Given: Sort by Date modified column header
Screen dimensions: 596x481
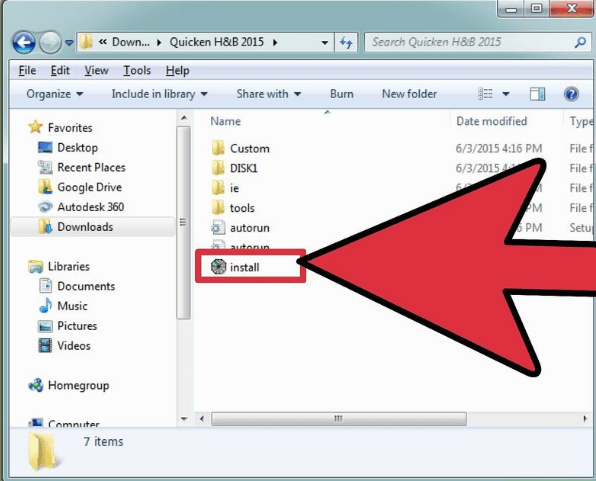Looking at the screenshot, I should click(x=491, y=121).
